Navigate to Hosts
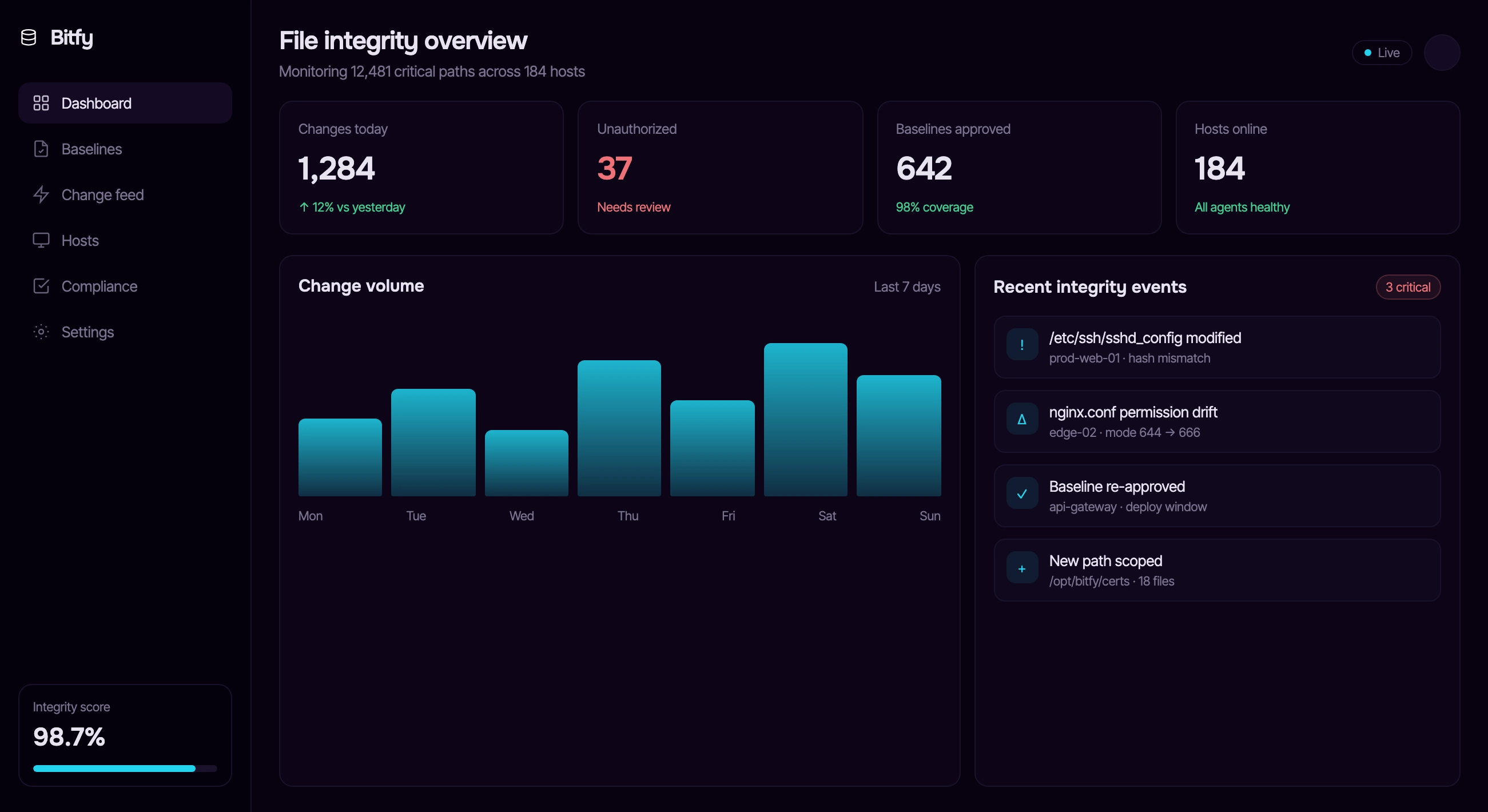 coord(125,240)
